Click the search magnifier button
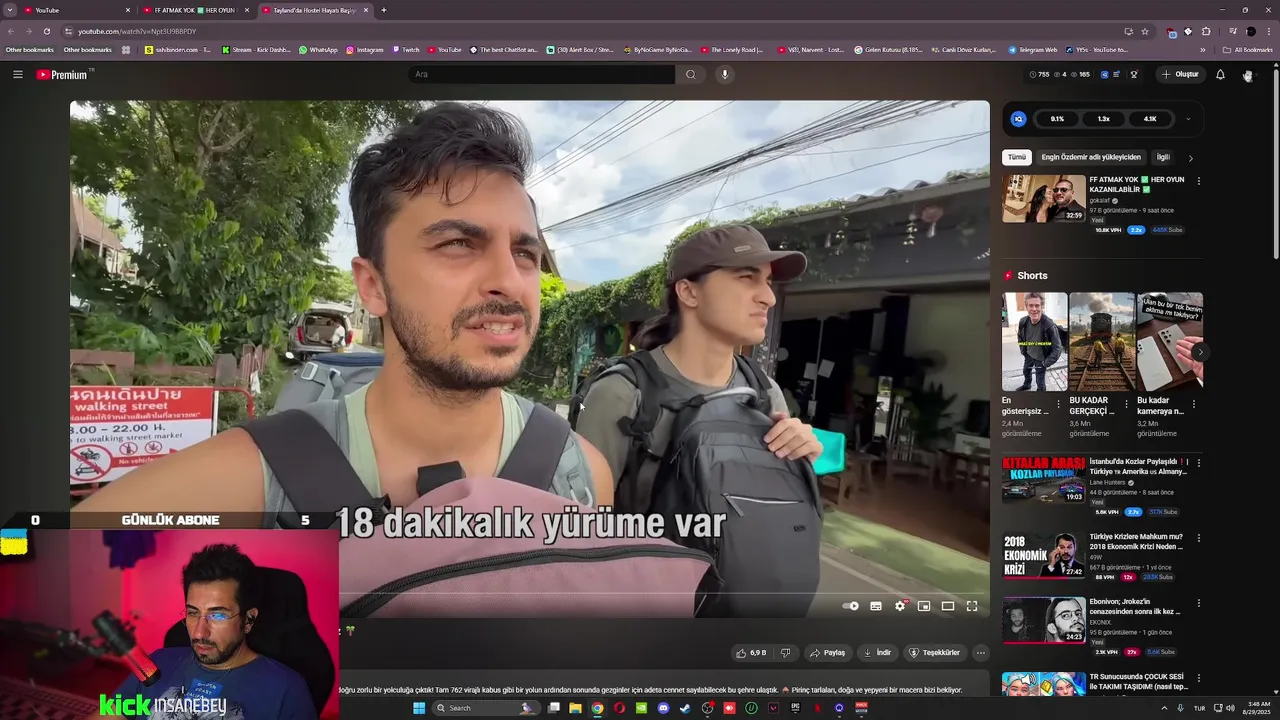Image resolution: width=1280 pixels, height=720 pixels. pos(690,74)
